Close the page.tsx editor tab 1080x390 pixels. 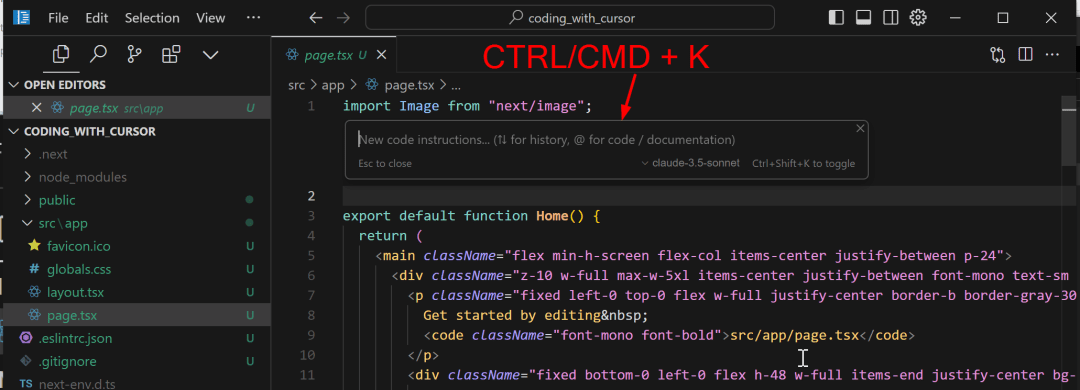[x=382, y=54]
